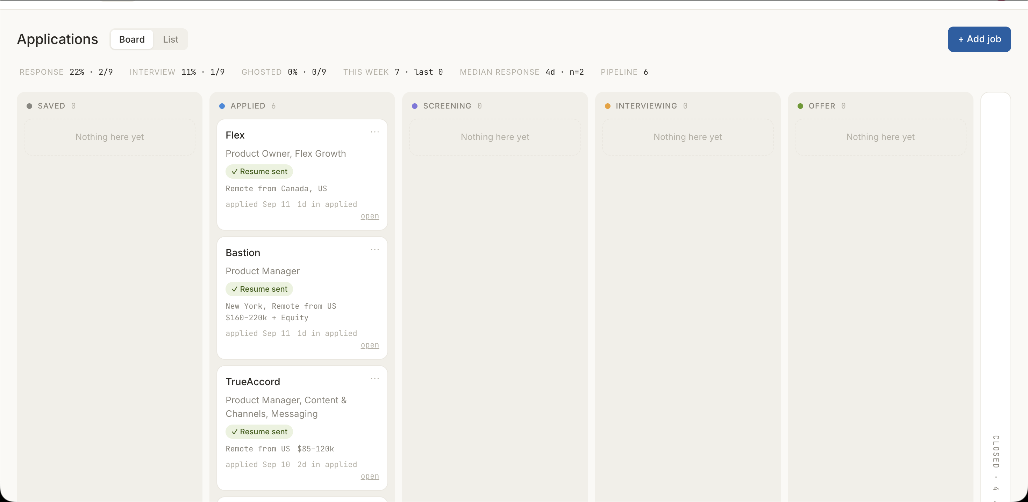This screenshot has height=502, width=1028.
Task: Click the Resume sent badge on TrueAccord
Action: [x=259, y=431]
